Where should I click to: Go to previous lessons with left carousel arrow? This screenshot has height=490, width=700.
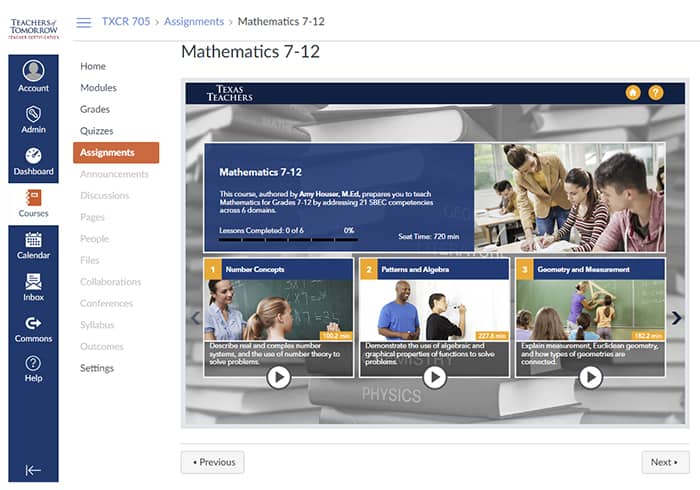(x=196, y=318)
